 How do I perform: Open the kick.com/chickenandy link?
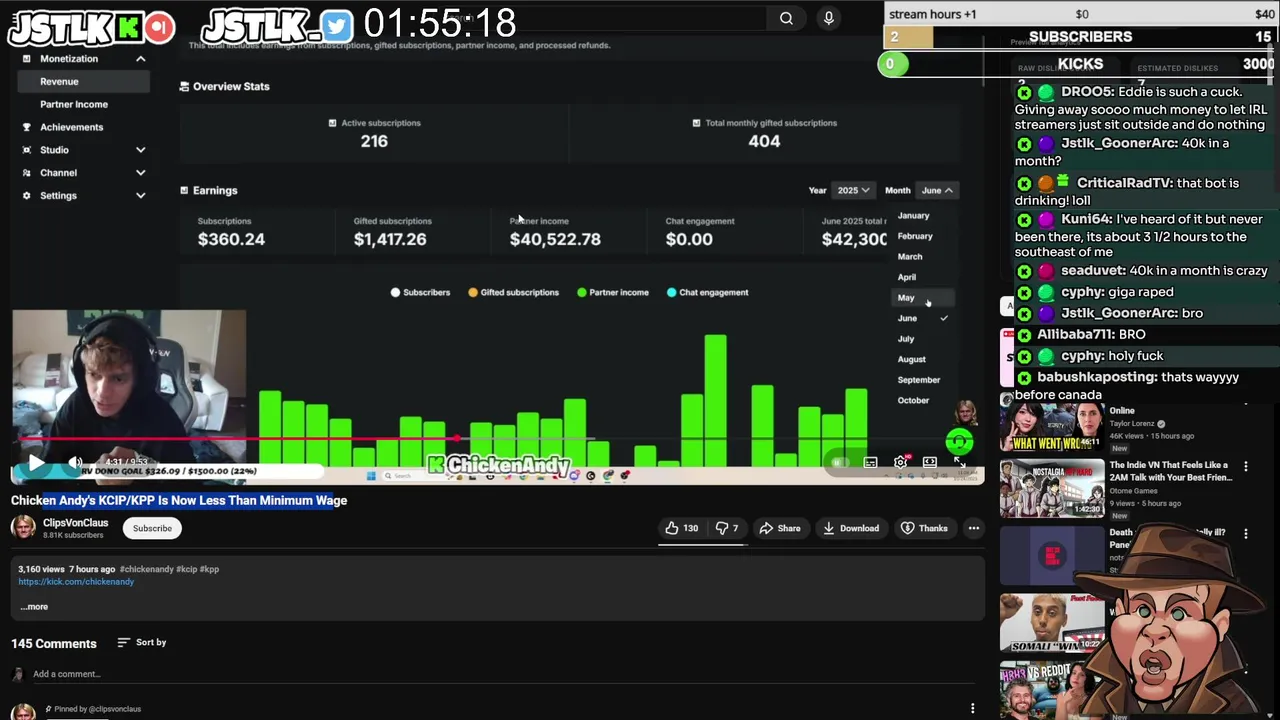point(76,581)
